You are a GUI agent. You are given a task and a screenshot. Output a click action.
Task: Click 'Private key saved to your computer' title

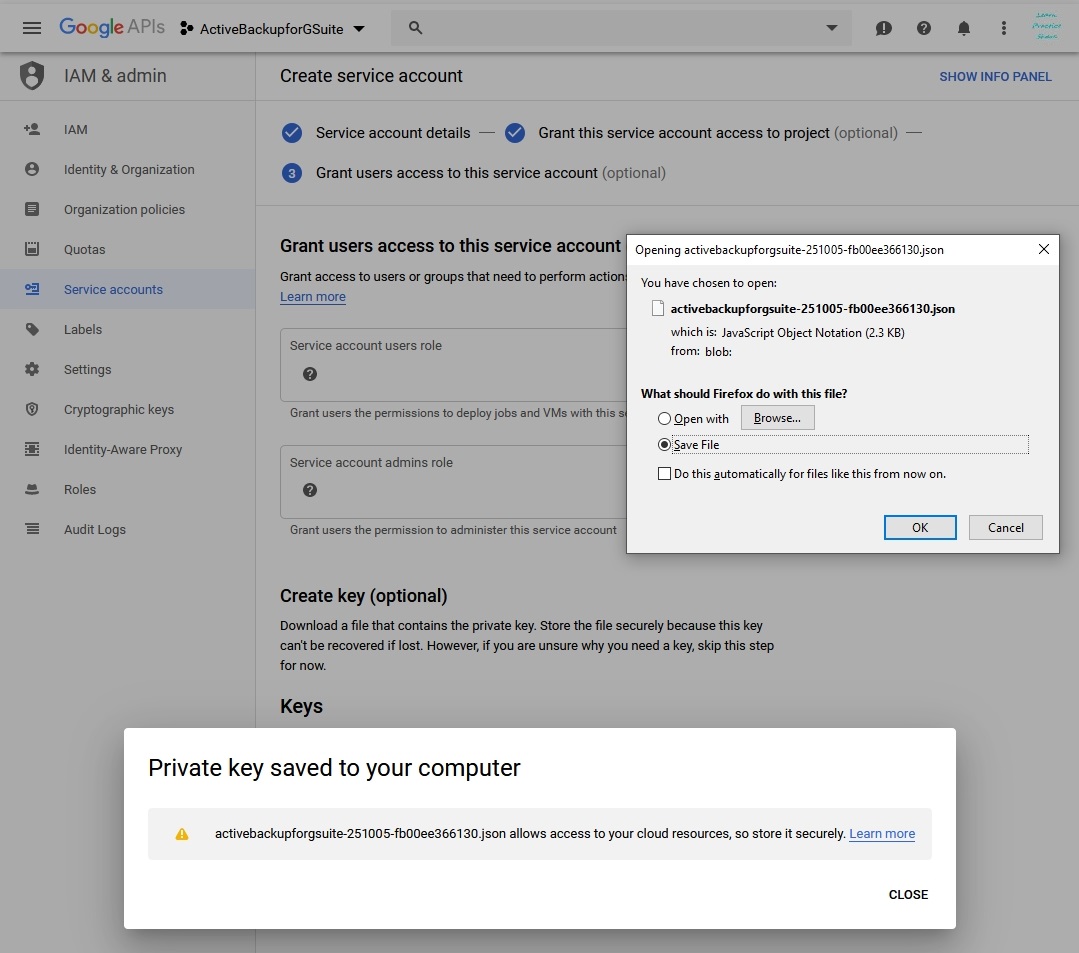(x=334, y=768)
